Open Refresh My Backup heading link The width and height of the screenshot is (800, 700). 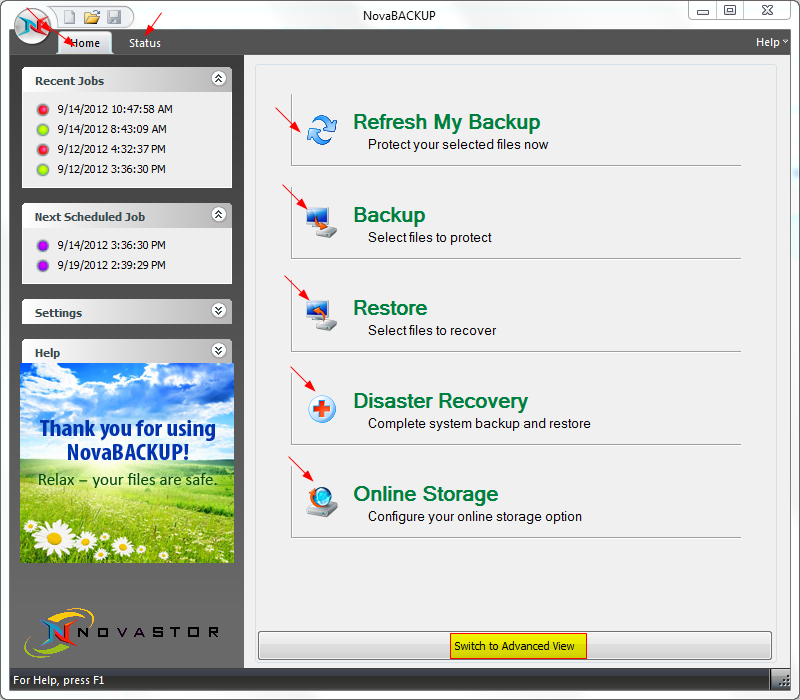[447, 122]
